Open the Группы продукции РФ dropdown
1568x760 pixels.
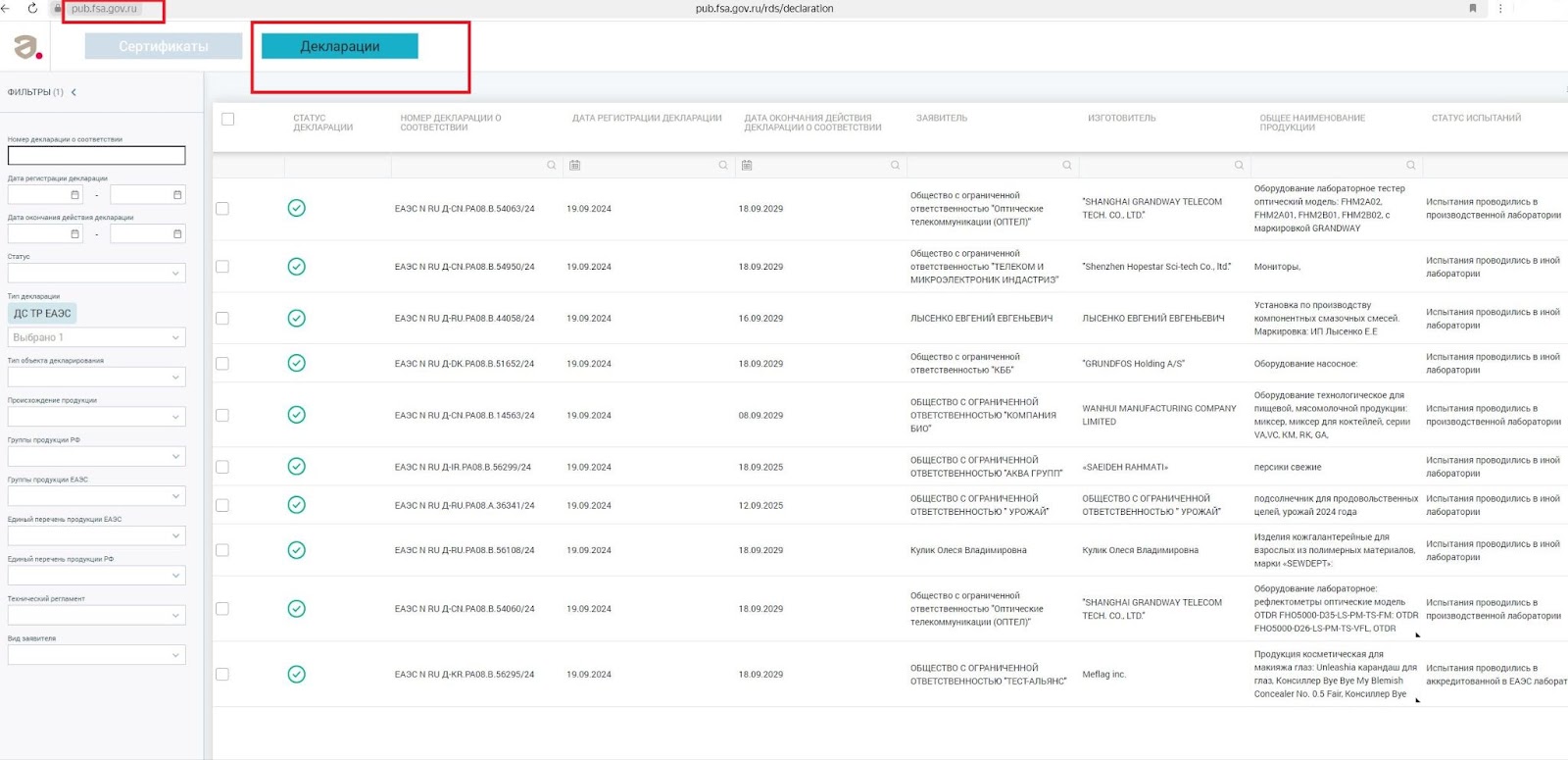[x=96, y=456]
